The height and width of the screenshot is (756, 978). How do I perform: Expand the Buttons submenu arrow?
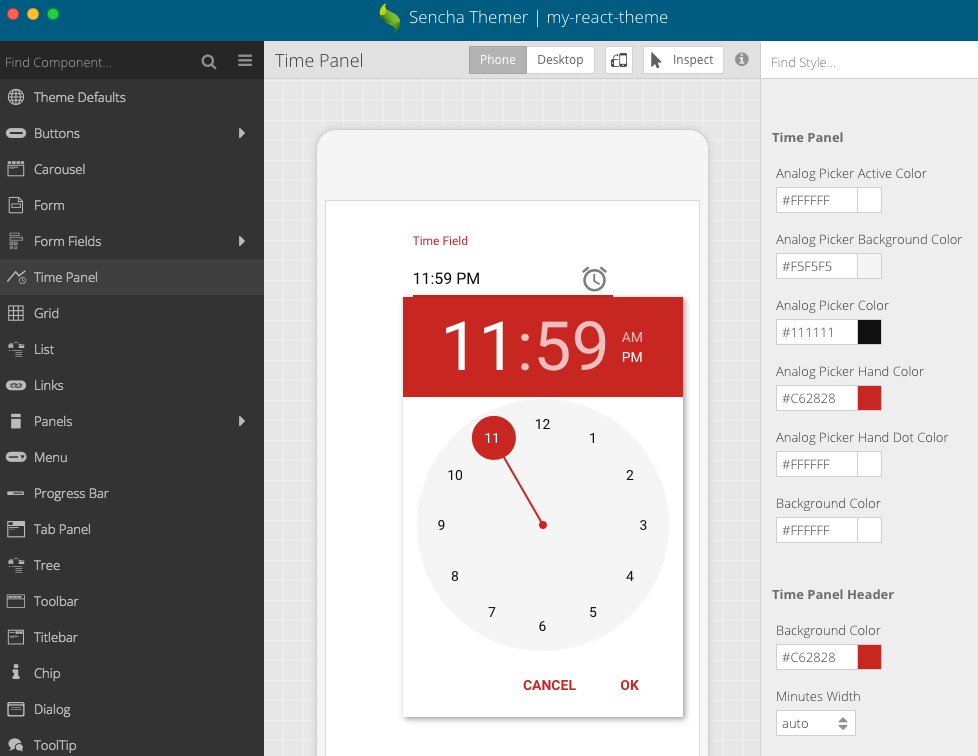[x=242, y=133]
